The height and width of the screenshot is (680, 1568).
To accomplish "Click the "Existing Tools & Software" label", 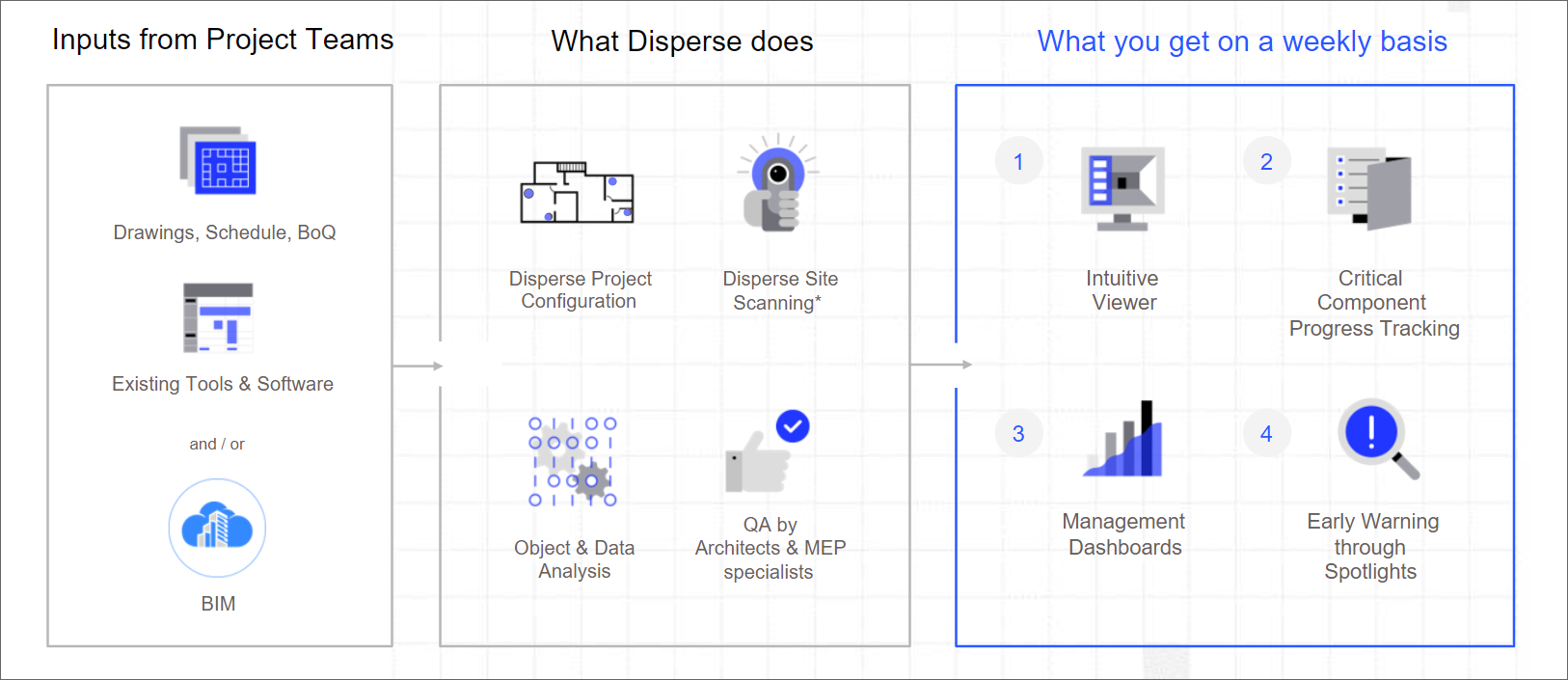I will (223, 384).
